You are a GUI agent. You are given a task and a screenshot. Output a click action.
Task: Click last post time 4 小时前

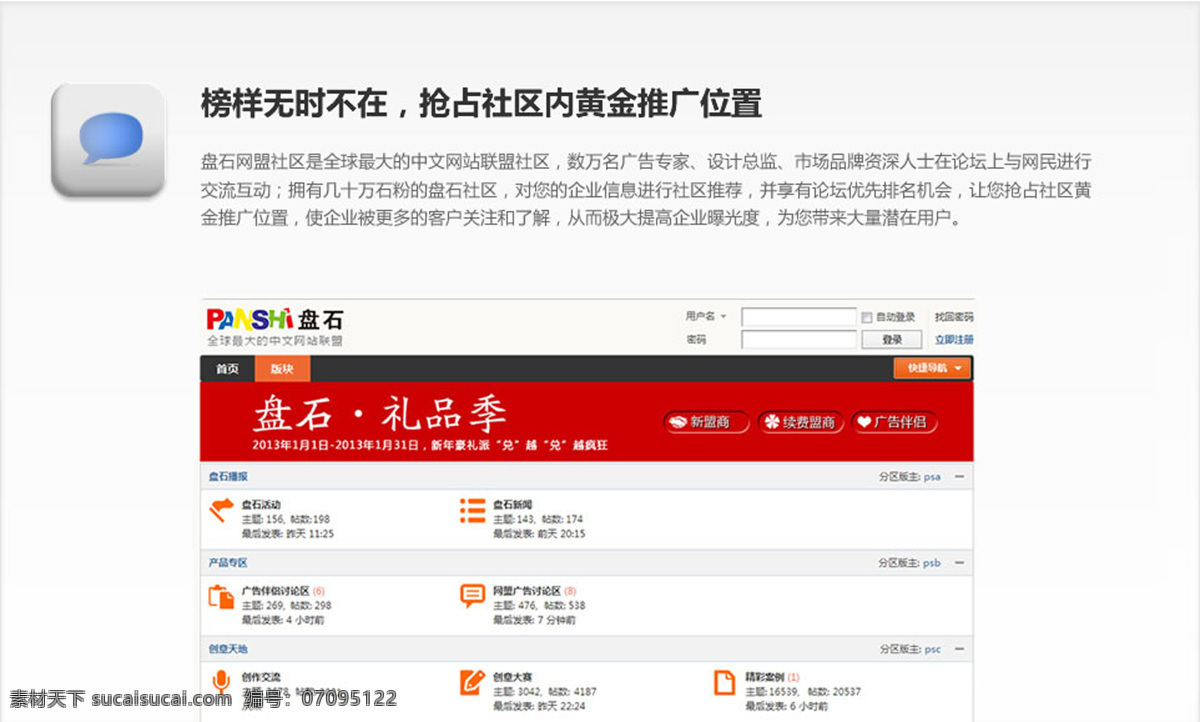click(x=305, y=620)
